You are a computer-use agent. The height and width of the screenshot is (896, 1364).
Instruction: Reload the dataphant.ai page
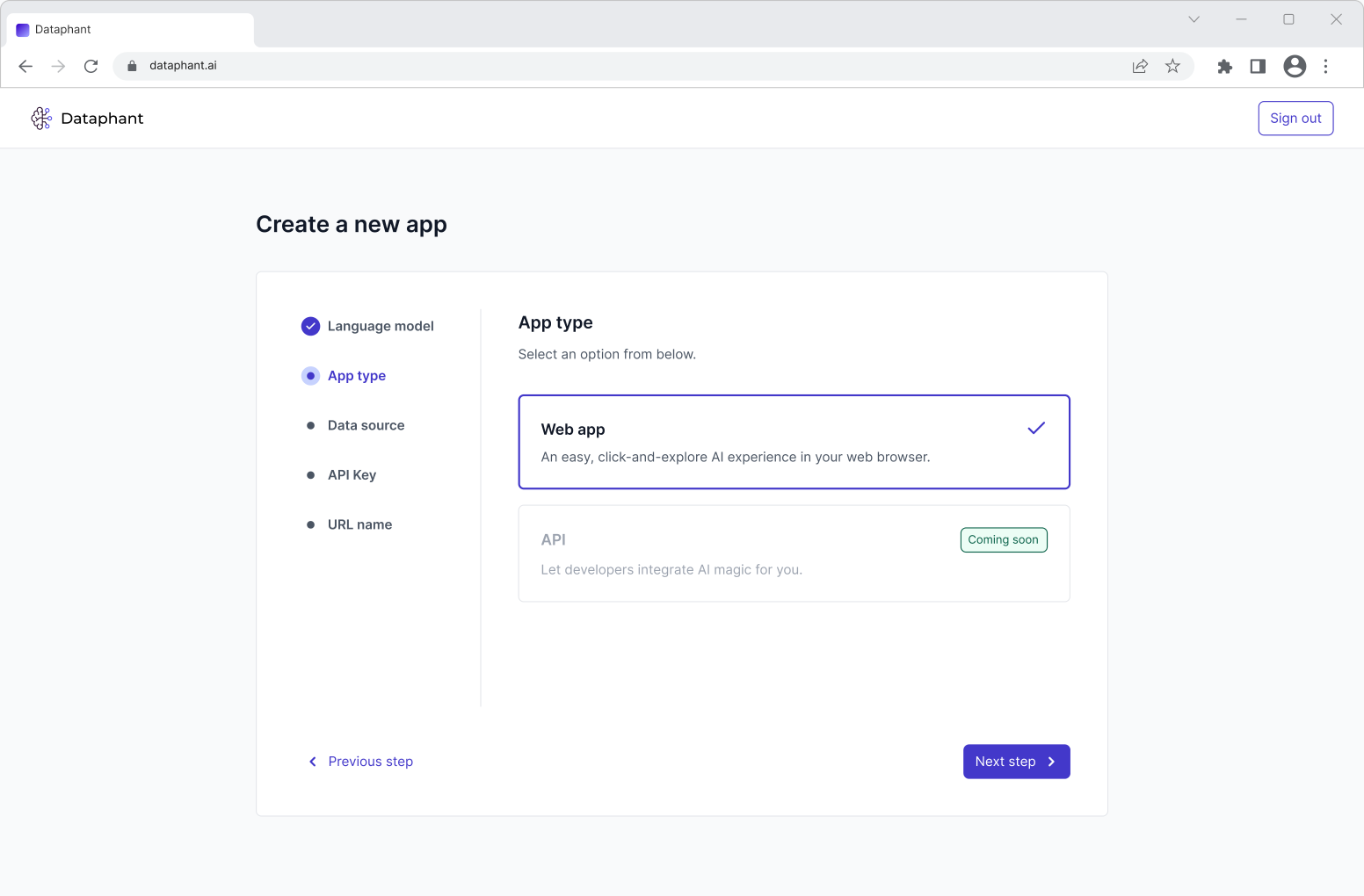pos(91,66)
